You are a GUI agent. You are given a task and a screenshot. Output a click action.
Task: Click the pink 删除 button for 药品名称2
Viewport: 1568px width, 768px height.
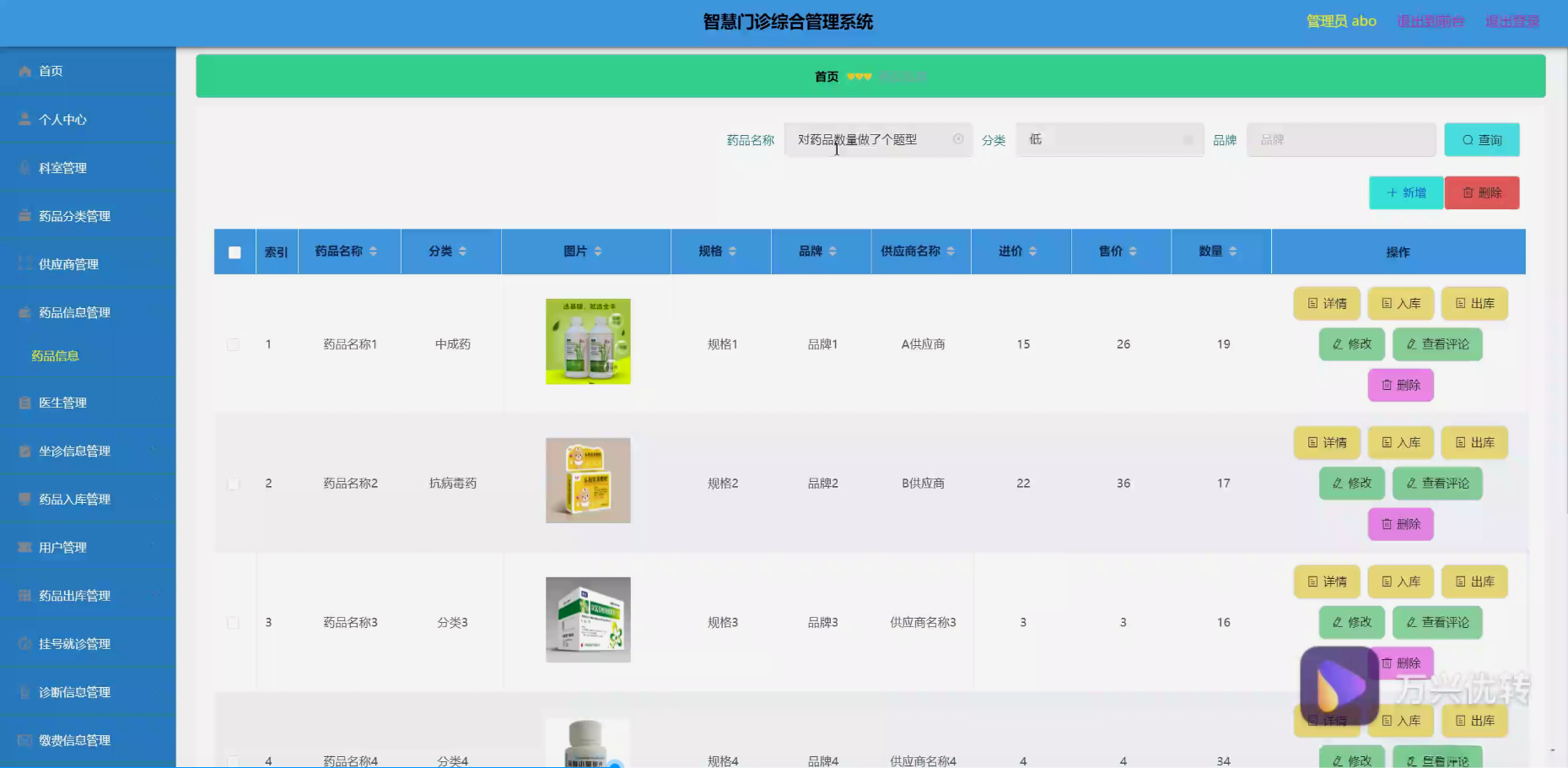(x=1401, y=524)
